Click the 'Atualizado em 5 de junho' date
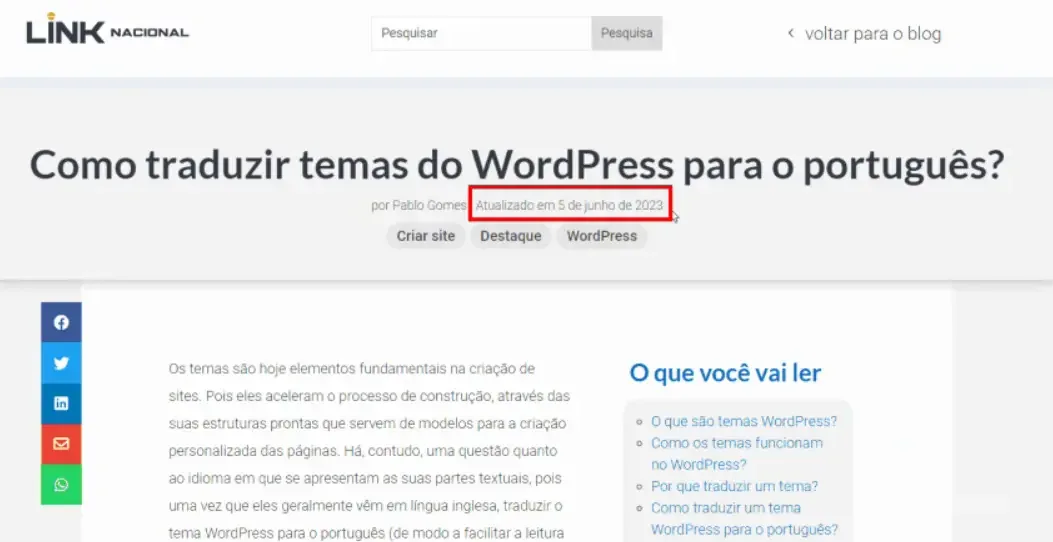The image size is (1053, 542). click(569, 205)
